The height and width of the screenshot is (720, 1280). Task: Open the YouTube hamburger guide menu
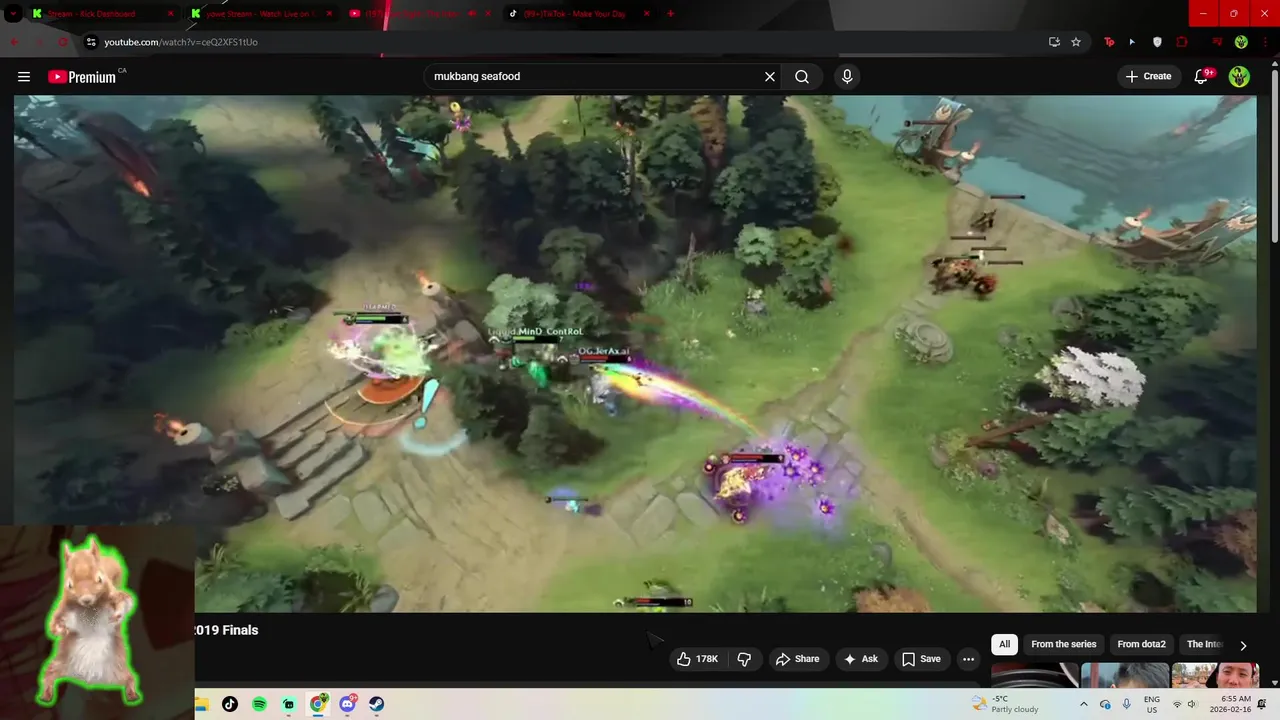click(x=24, y=77)
